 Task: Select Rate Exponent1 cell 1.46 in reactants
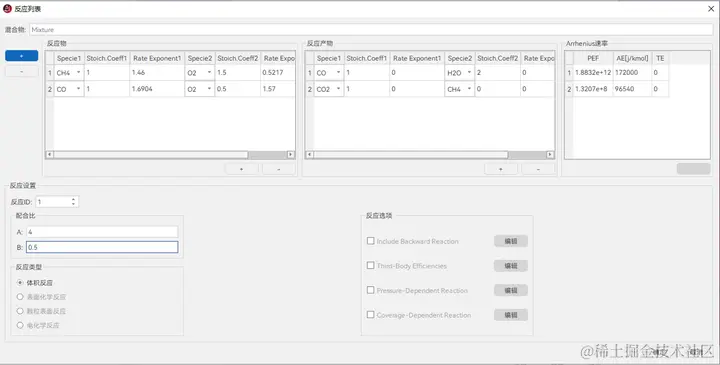(157, 73)
